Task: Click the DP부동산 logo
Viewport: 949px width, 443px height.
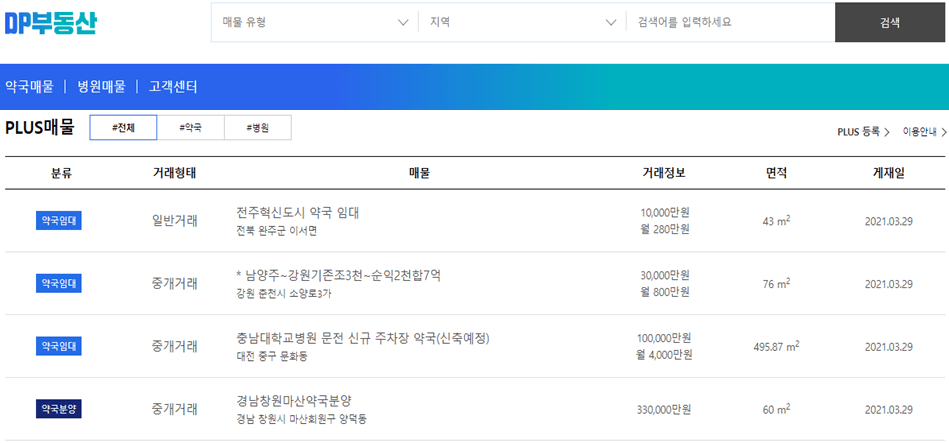Action: (50, 22)
